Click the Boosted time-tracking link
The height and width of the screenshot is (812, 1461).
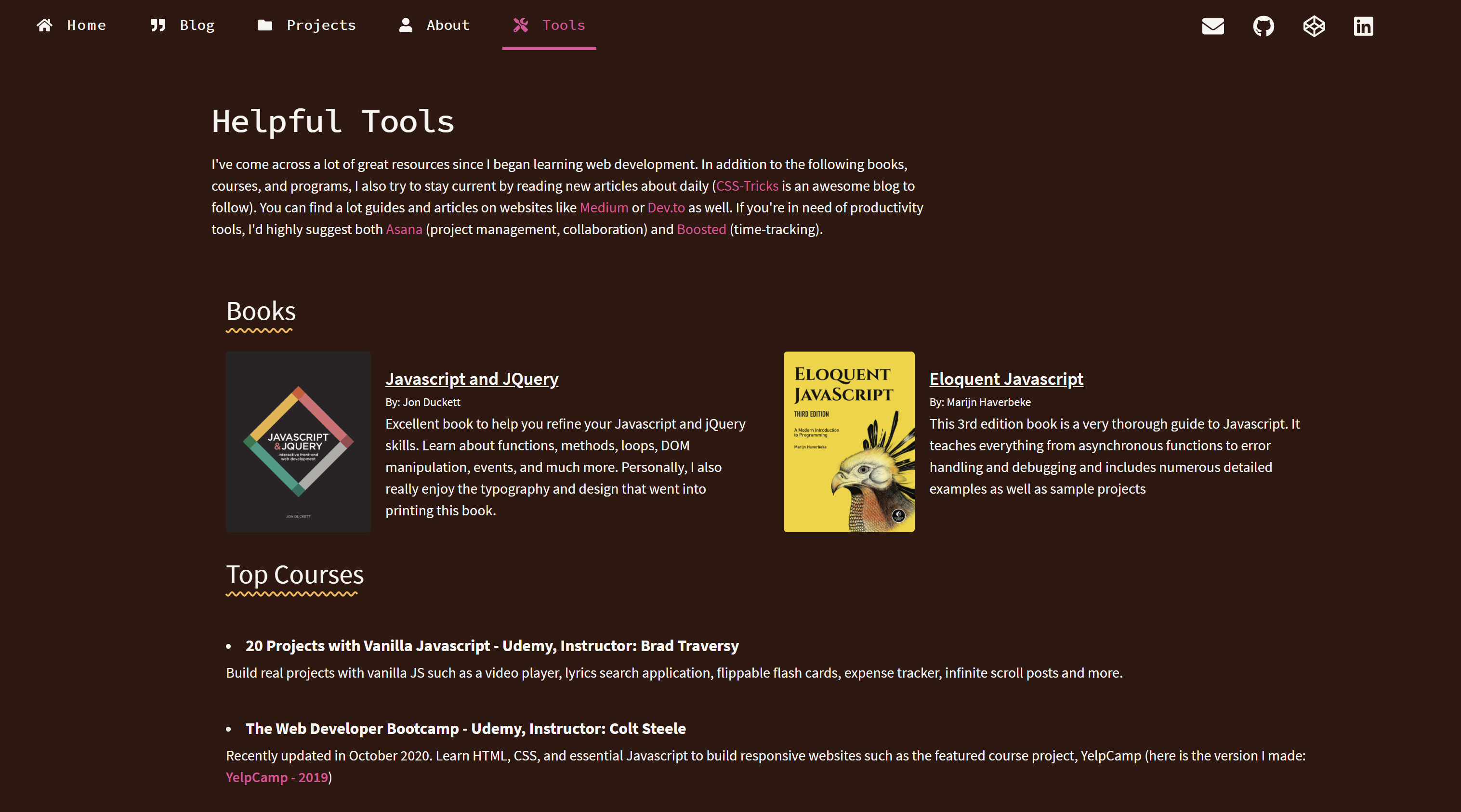coord(701,229)
